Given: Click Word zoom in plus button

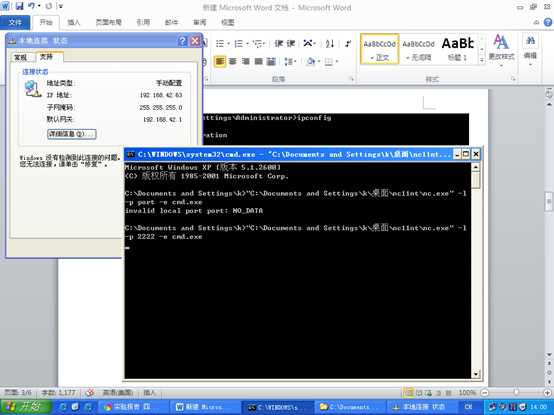Looking at the screenshot, I should (x=548, y=392).
